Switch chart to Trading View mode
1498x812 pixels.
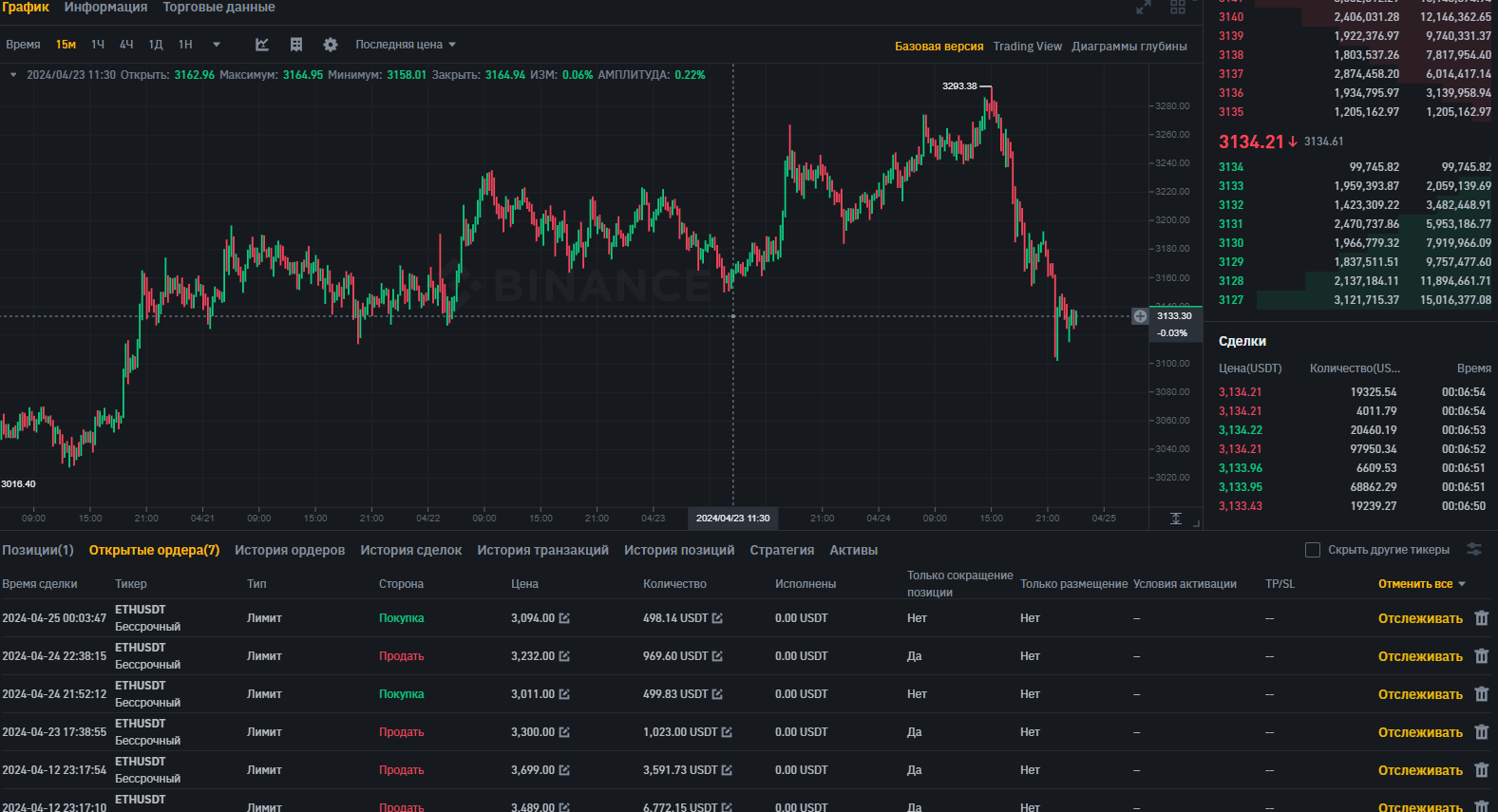click(1027, 47)
